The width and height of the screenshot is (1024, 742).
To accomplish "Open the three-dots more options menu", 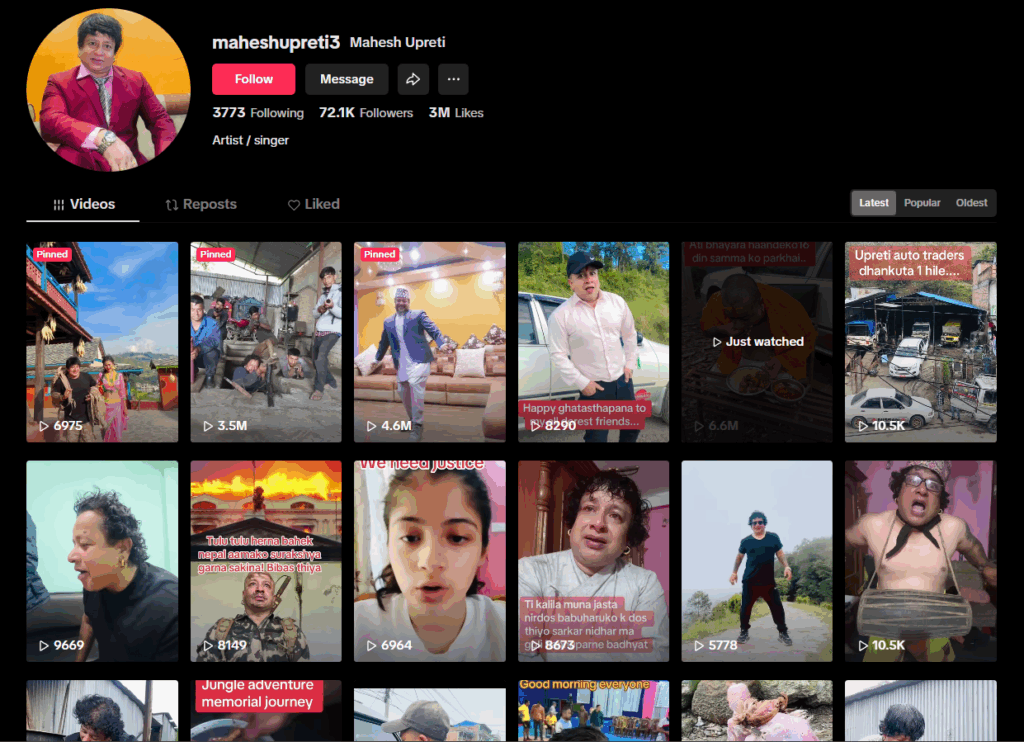I will (x=453, y=79).
